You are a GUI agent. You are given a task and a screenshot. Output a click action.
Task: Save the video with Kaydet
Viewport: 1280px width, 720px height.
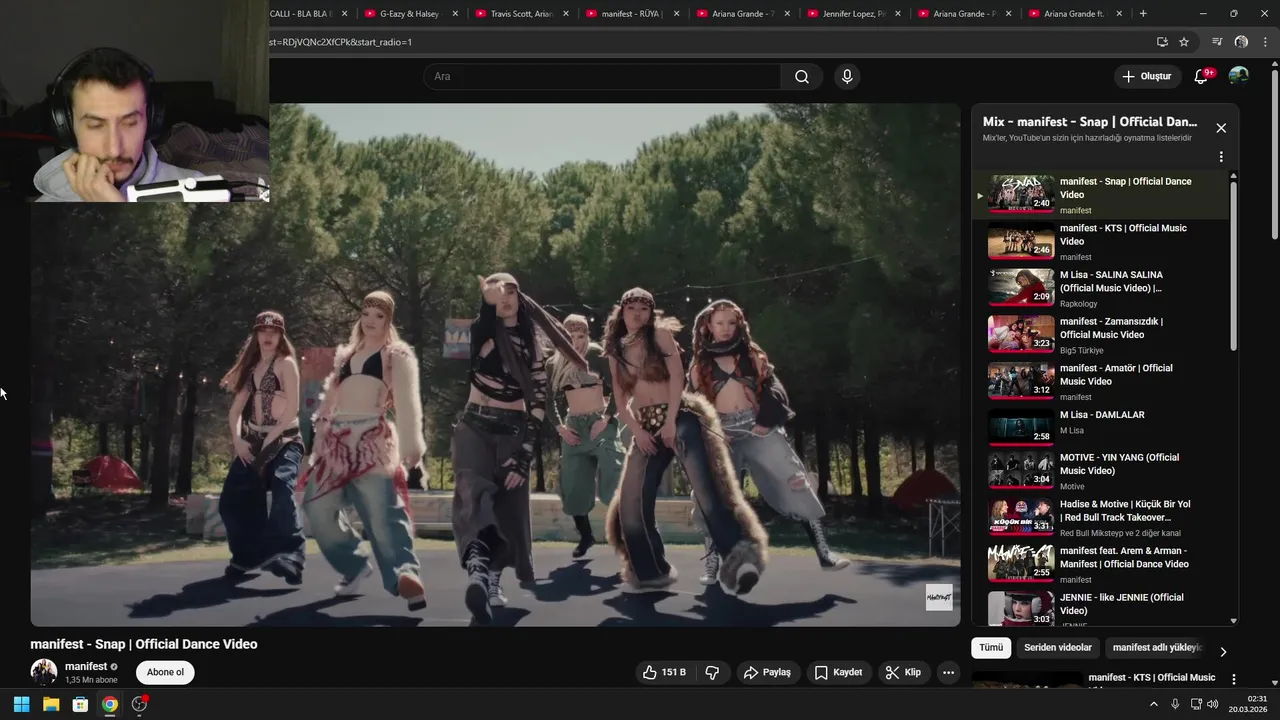pyautogui.click(x=838, y=672)
